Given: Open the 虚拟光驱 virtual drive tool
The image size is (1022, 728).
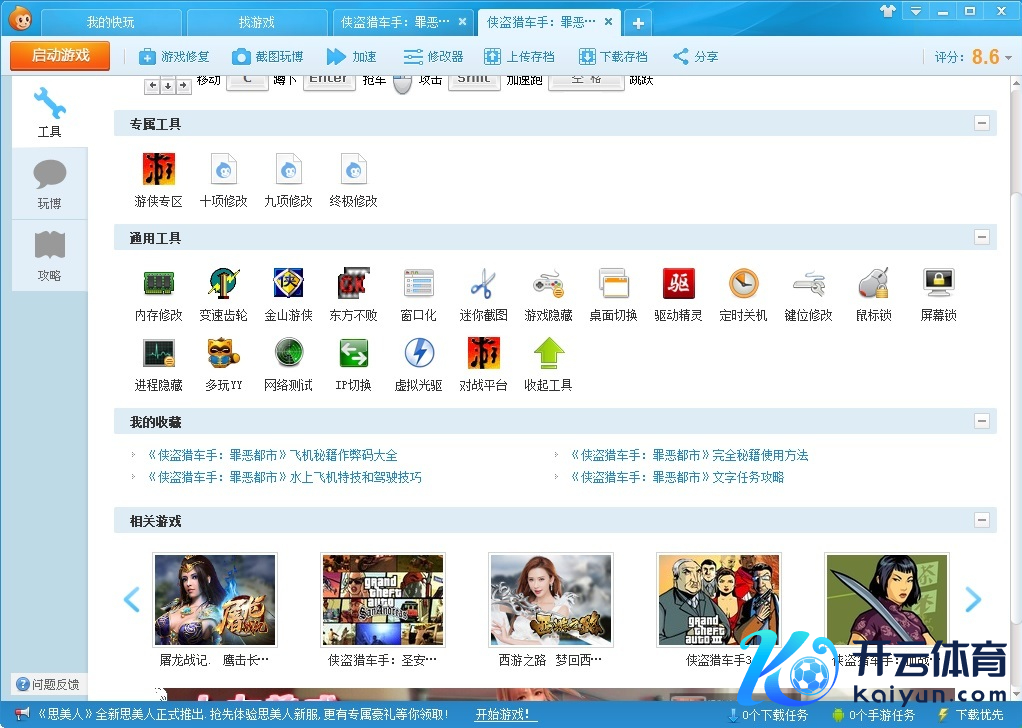Looking at the screenshot, I should 418,354.
